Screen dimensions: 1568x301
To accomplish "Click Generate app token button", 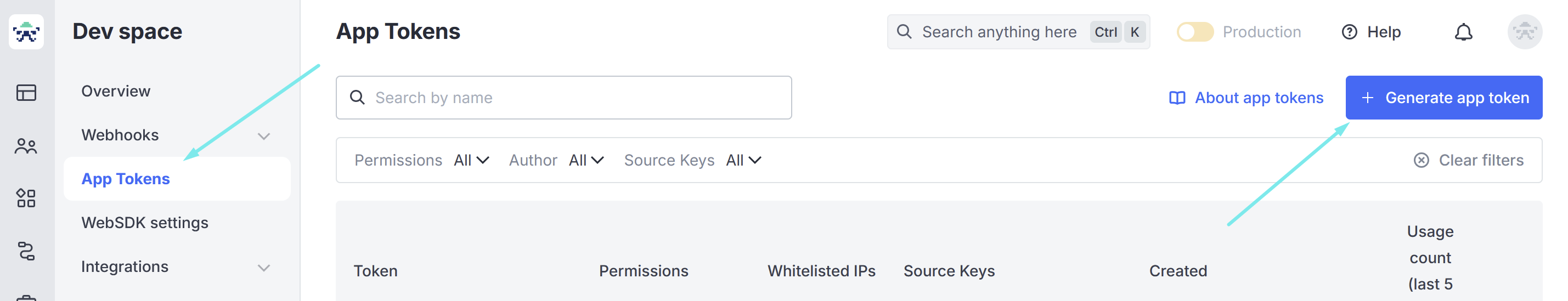I will tap(1444, 98).
